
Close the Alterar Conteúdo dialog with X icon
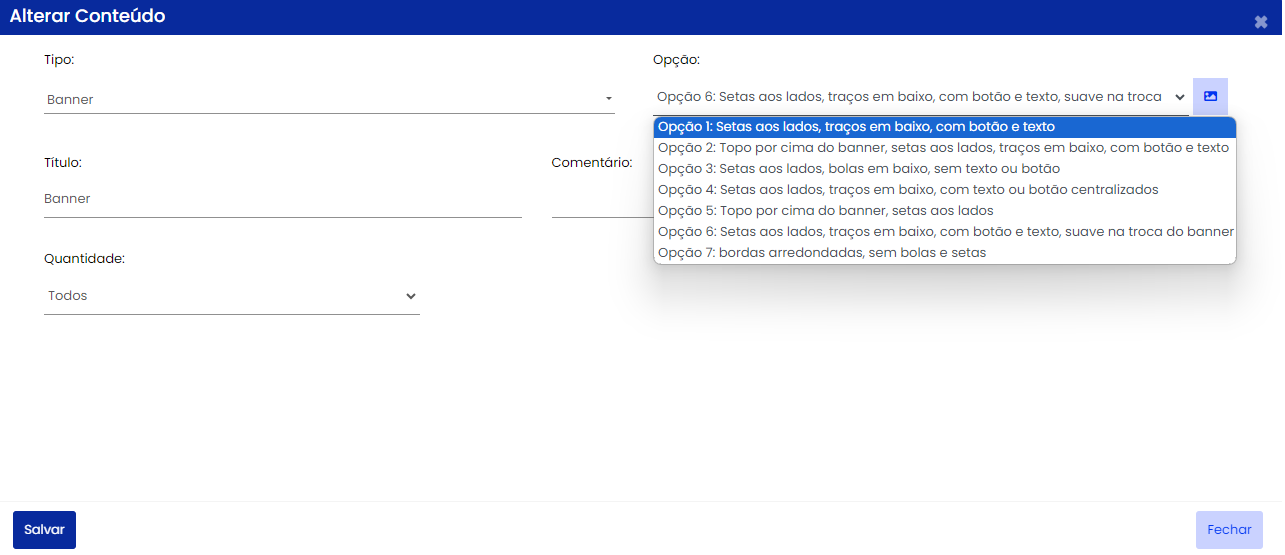click(1261, 21)
